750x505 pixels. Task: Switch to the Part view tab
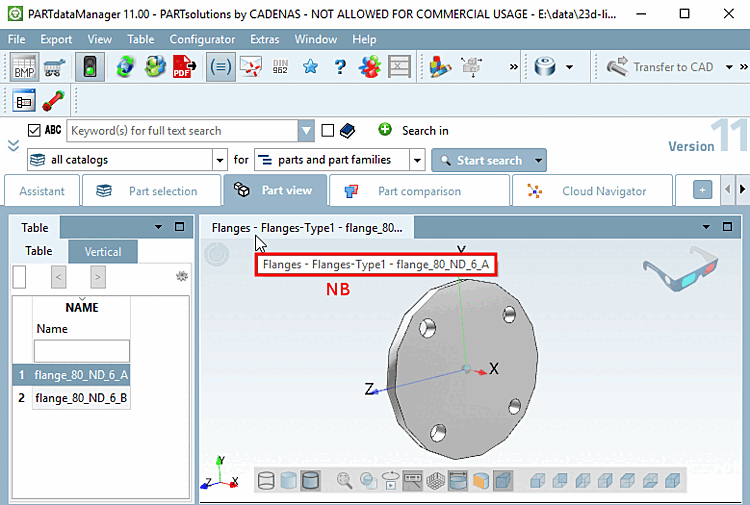pyautogui.click(x=276, y=190)
